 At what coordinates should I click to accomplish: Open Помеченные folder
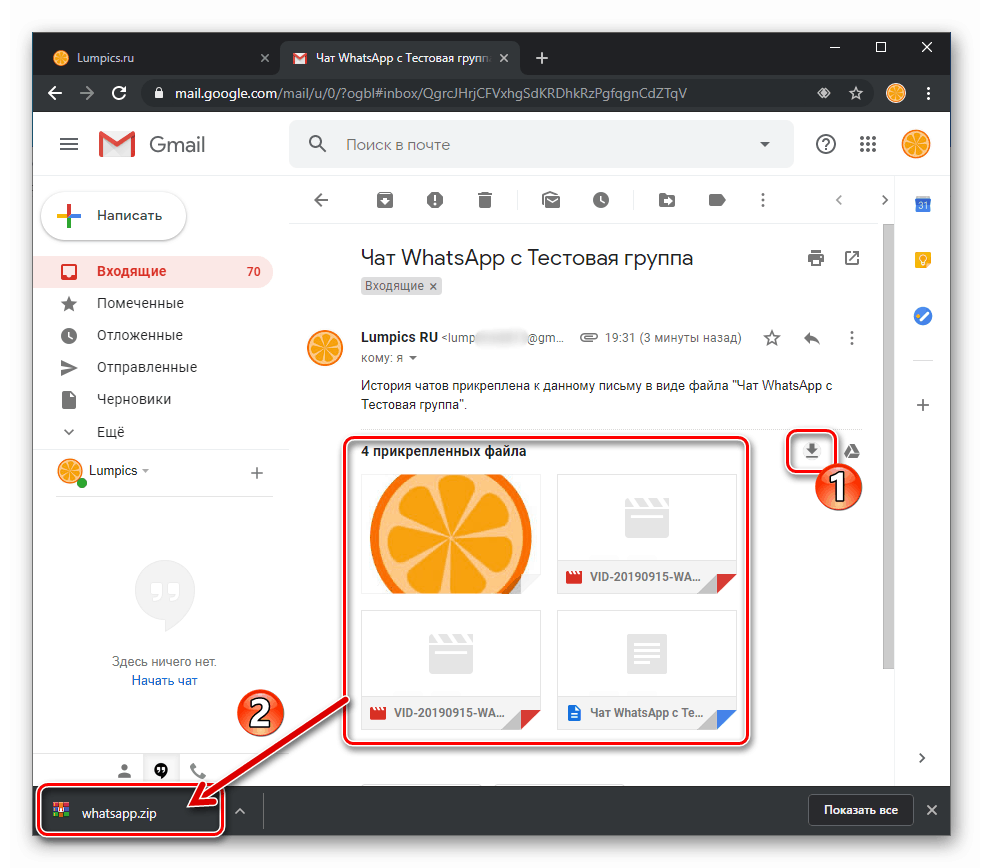tap(154, 303)
